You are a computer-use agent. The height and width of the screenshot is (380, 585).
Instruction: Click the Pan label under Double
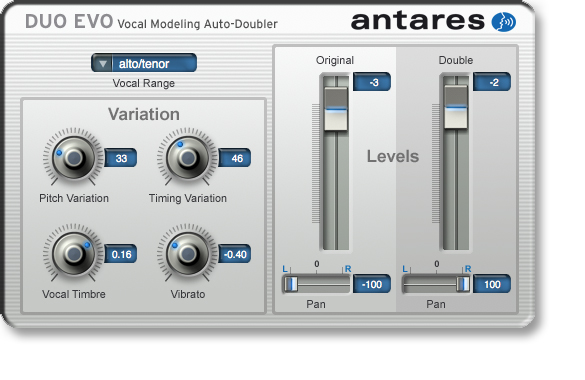[436, 304]
